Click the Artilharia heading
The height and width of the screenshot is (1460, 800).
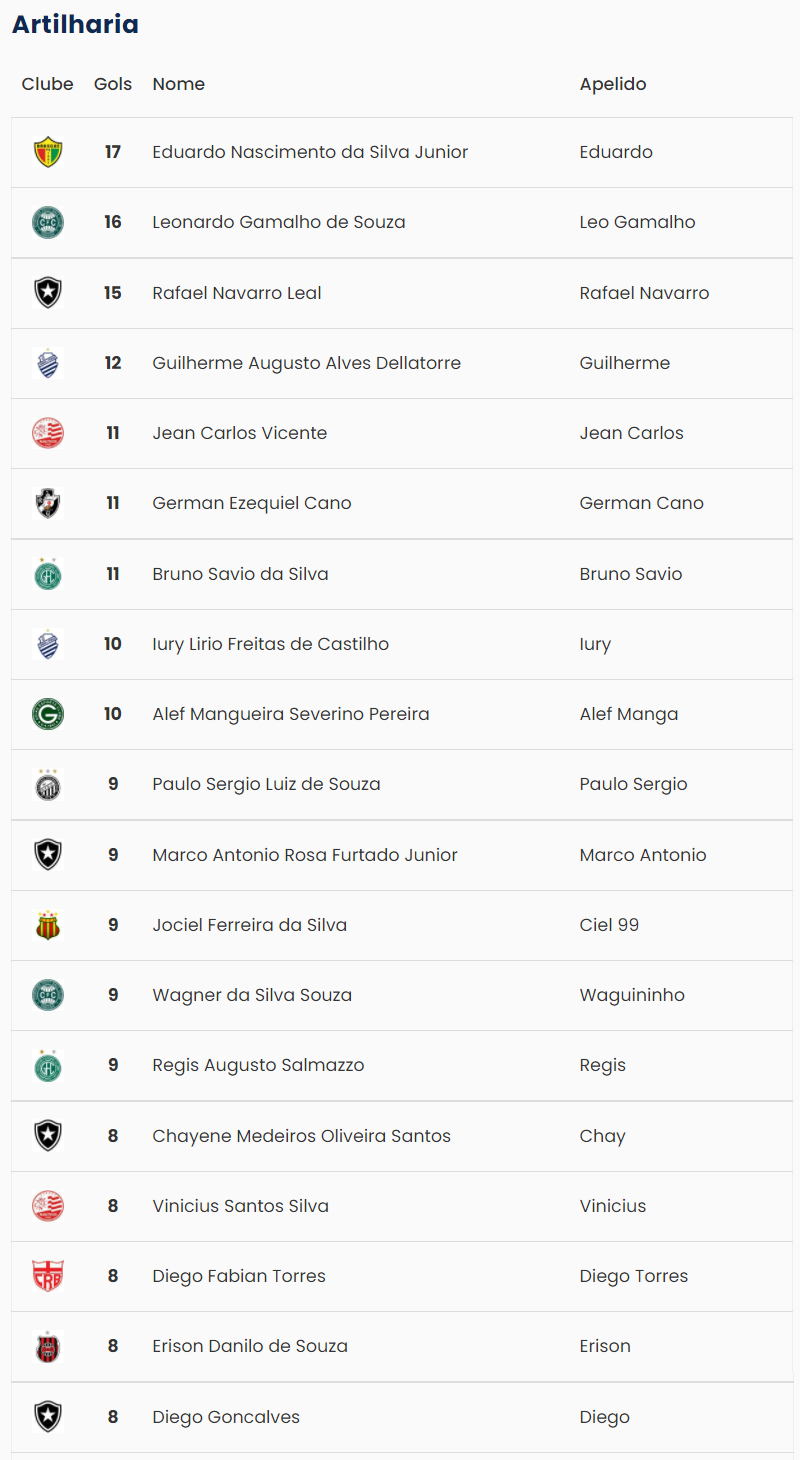[x=75, y=24]
